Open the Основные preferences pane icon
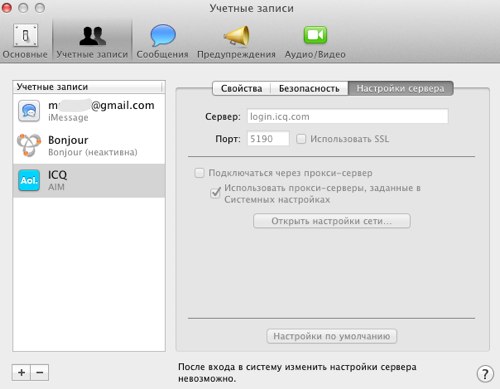Screen dimensions: 500x389 [x=25, y=36]
